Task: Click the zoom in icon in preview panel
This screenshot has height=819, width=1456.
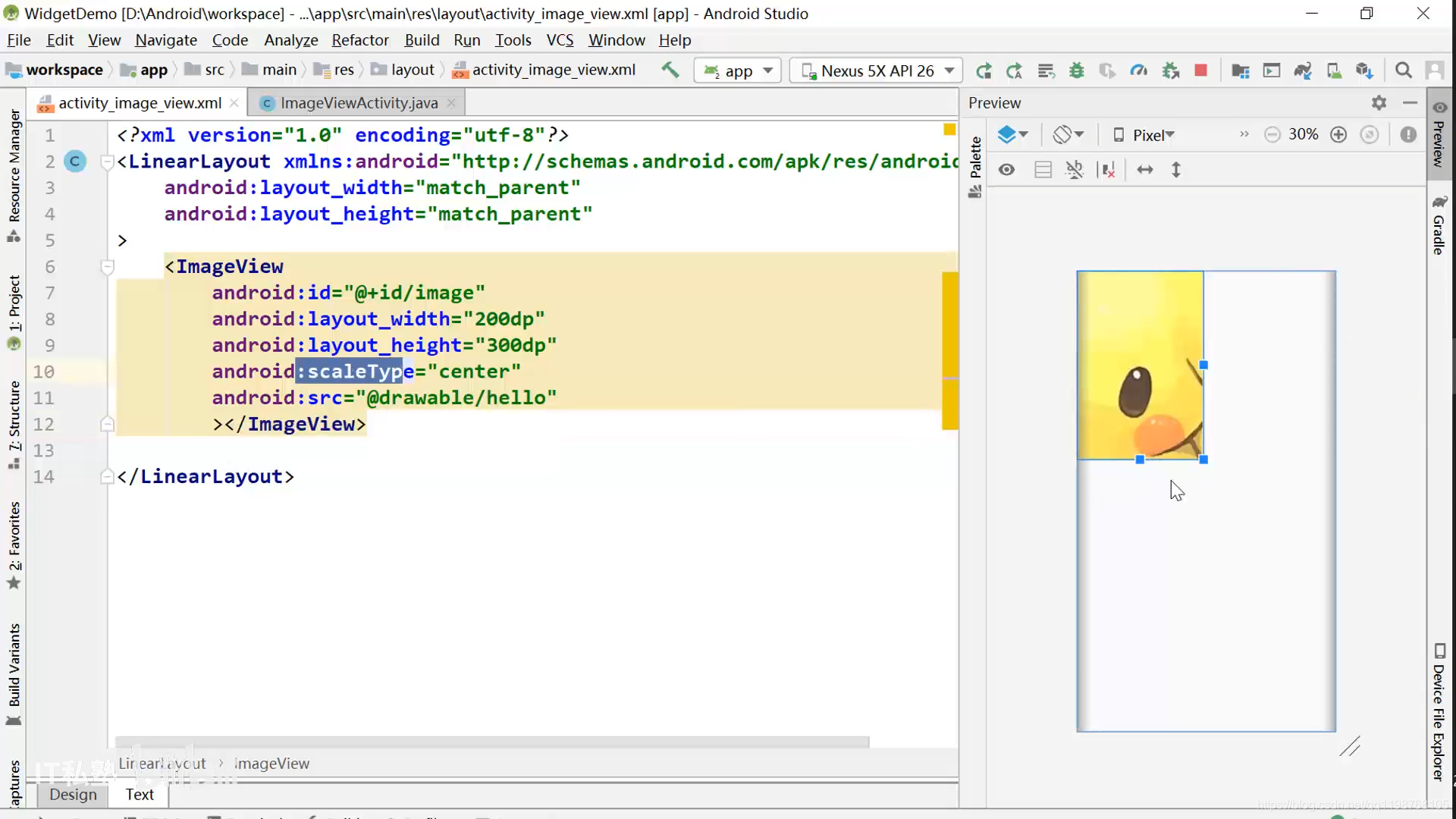Action: tap(1338, 135)
